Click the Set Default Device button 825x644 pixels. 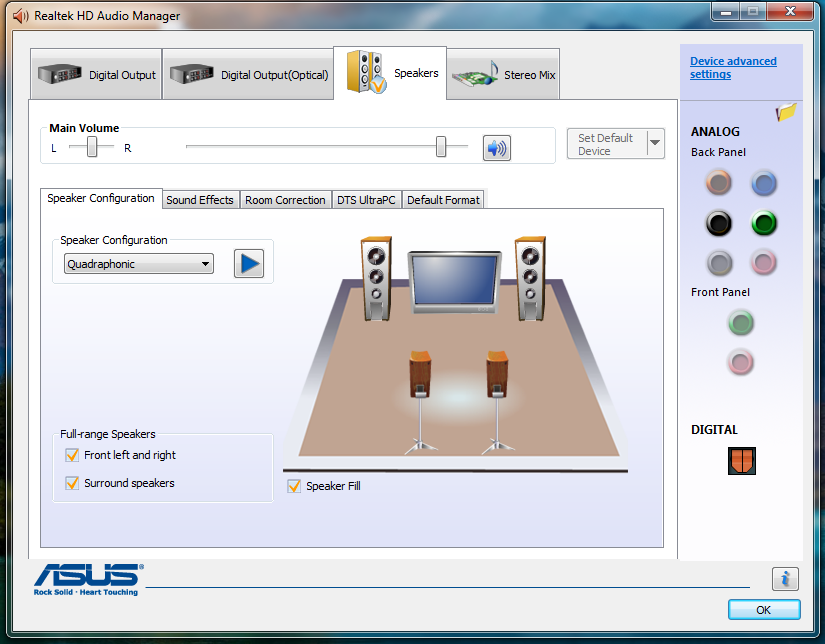coord(607,144)
